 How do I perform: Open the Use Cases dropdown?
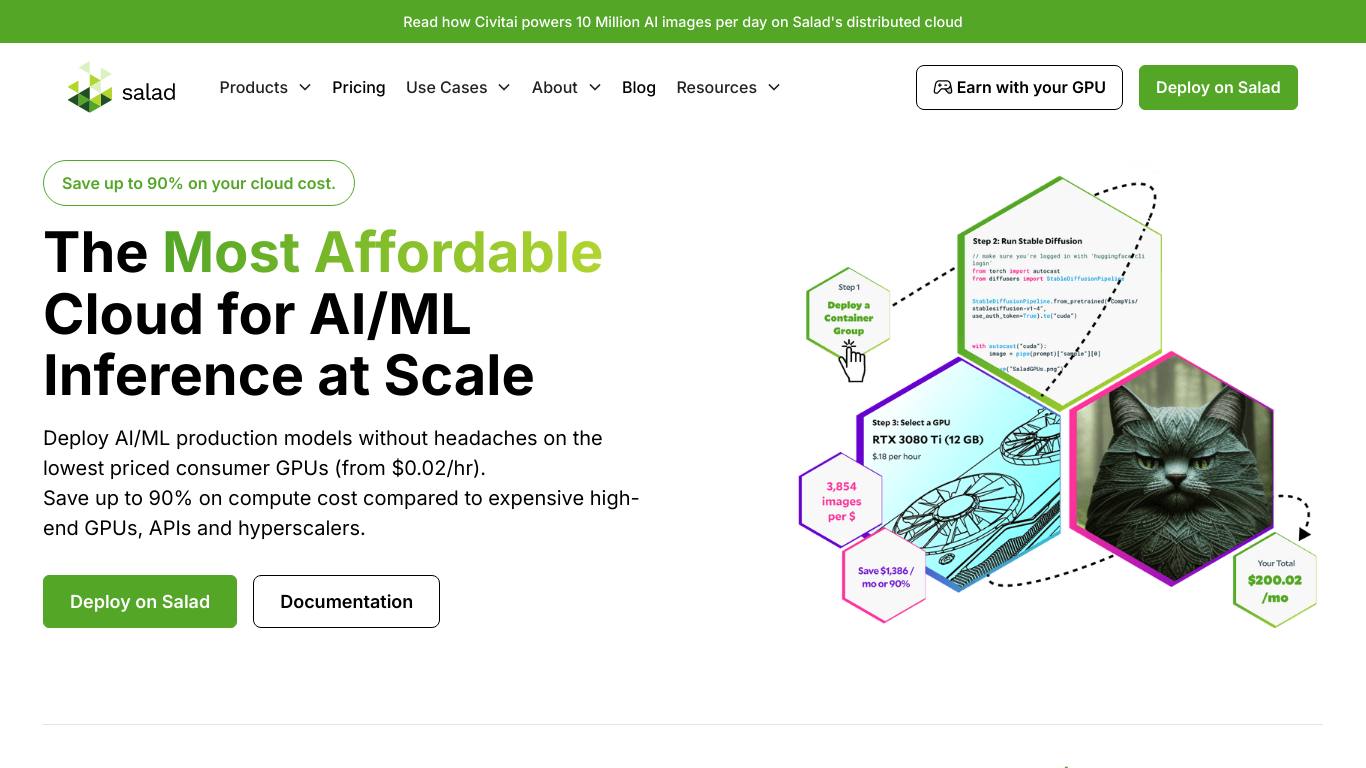[x=458, y=87]
